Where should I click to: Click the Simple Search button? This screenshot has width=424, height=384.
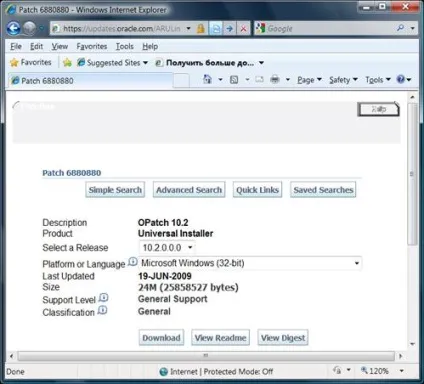pyautogui.click(x=115, y=190)
